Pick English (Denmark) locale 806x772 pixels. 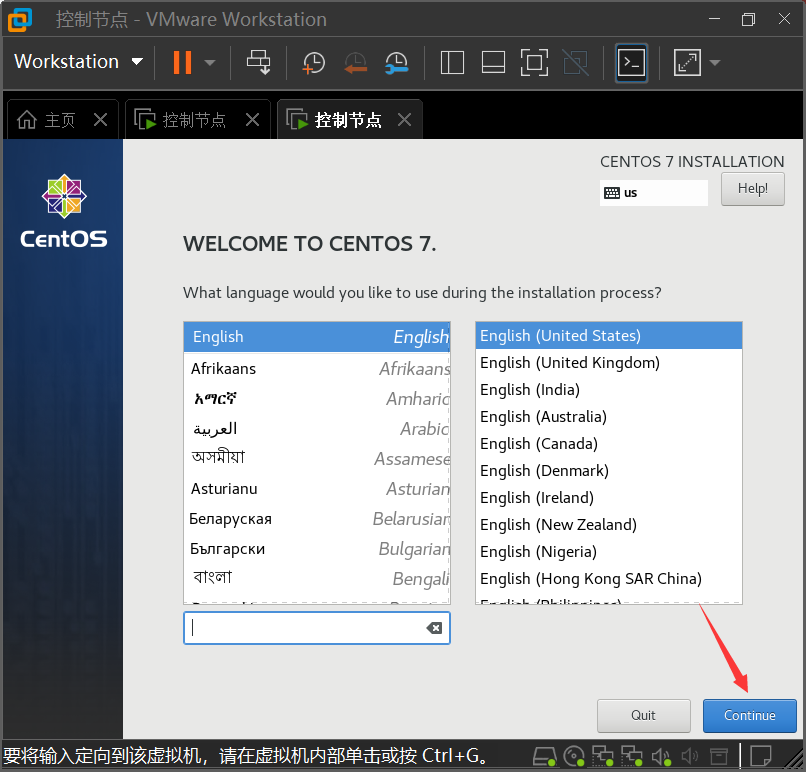coord(609,471)
